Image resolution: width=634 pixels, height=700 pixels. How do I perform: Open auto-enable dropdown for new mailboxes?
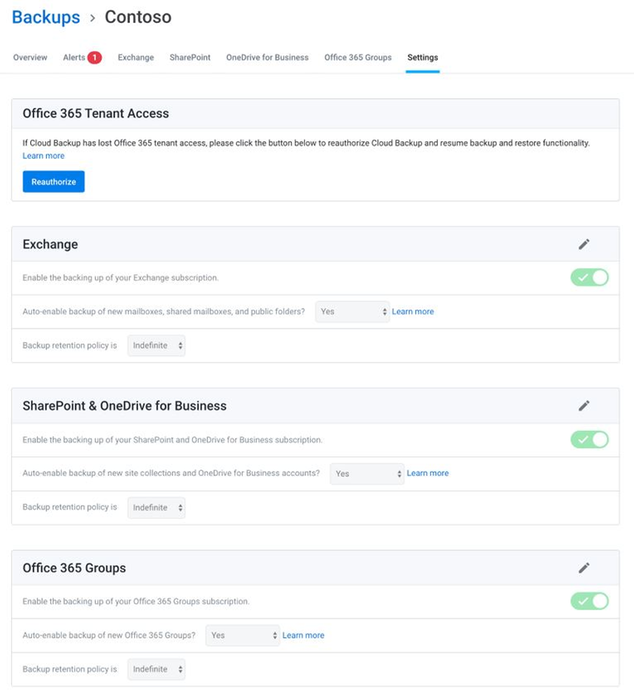[352, 312]
